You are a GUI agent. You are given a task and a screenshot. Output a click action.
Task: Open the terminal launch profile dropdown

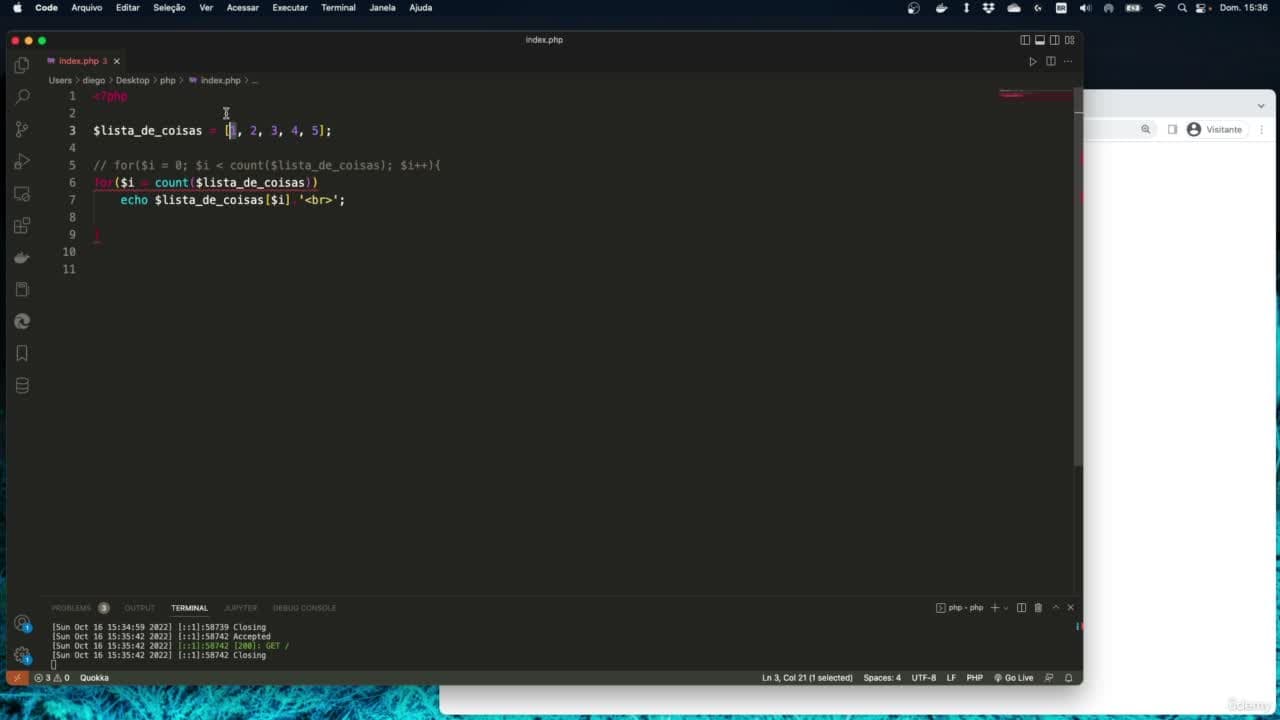coord(1006,608)
